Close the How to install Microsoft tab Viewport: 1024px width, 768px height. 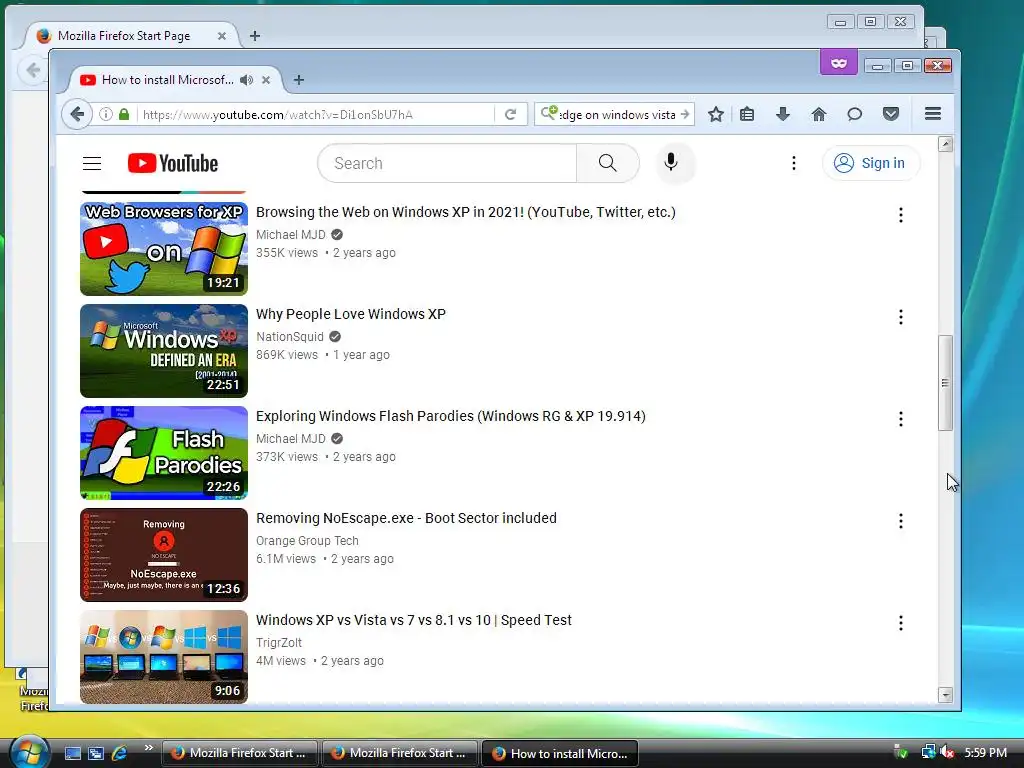(266, 80)
